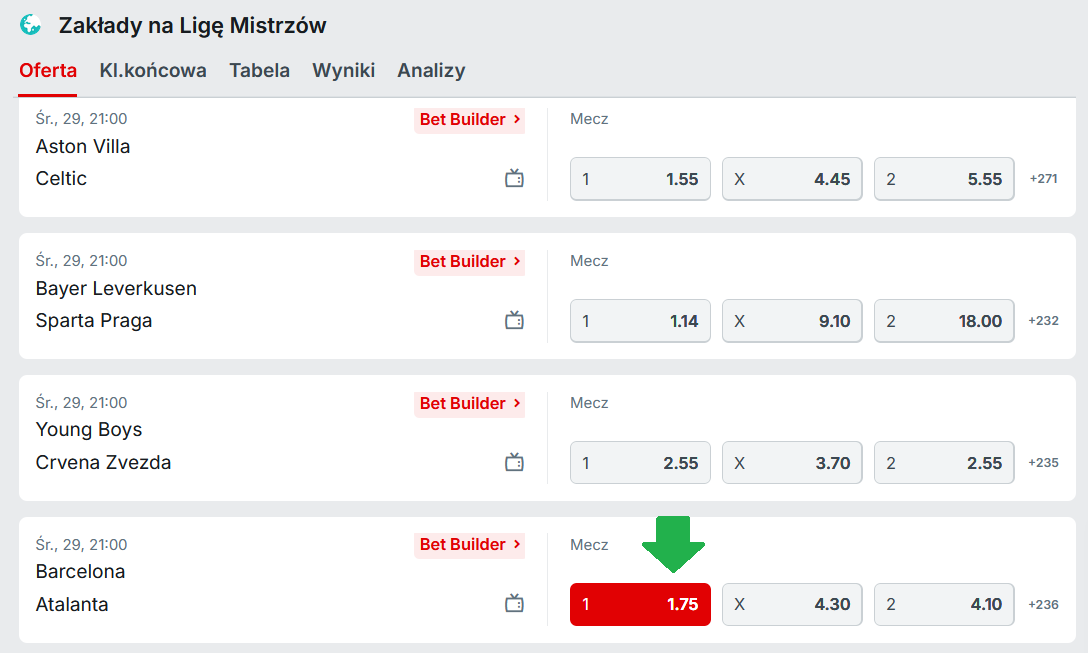Pick Atalanta win odds 4.10
The height and width of the screenshot is (653, 1088).
tap(943, 604)
